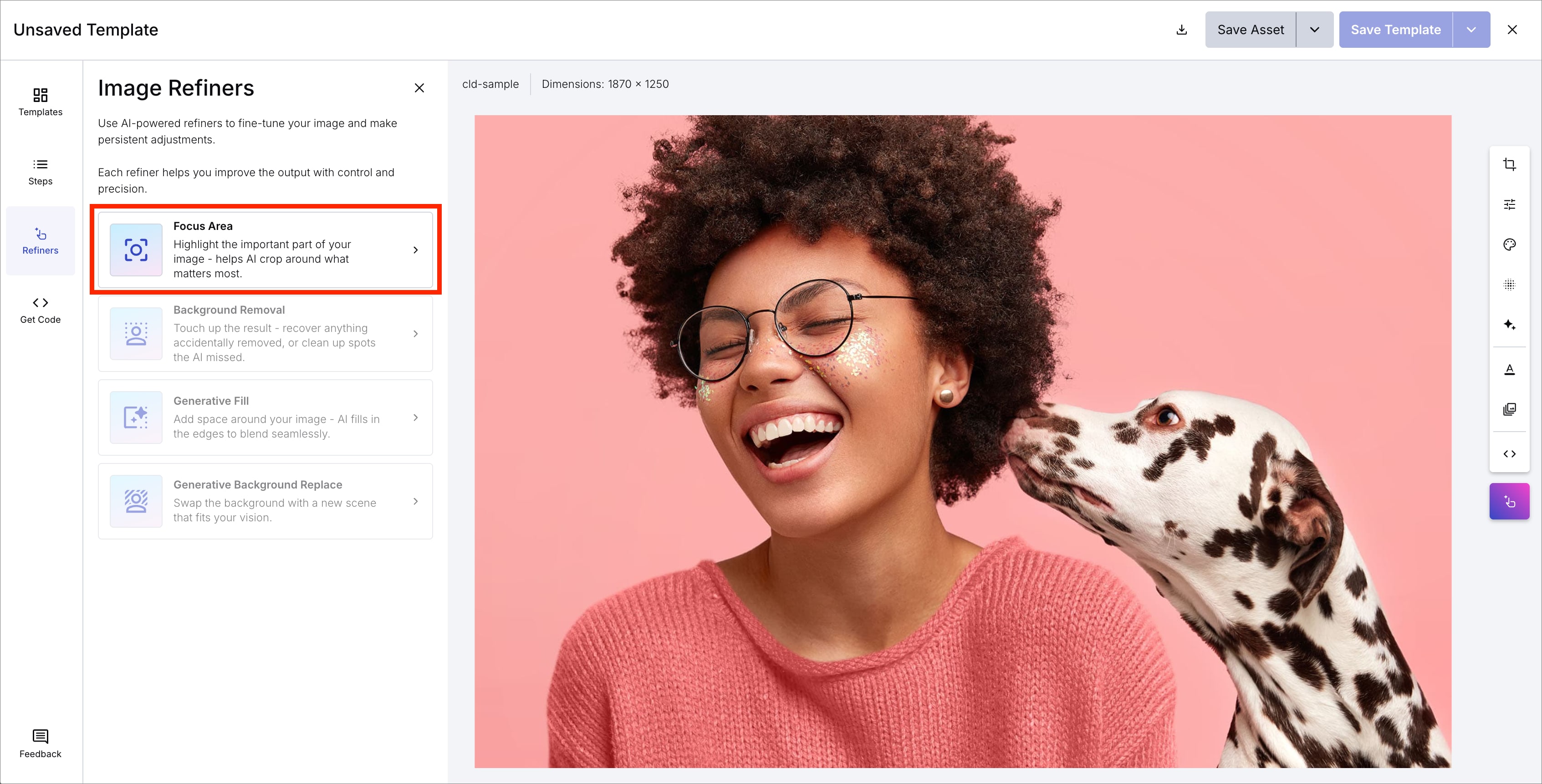The height and width of the screenshot is (784, 1542).
Task: Click the download icon in header
Action: pos(1182,30)
